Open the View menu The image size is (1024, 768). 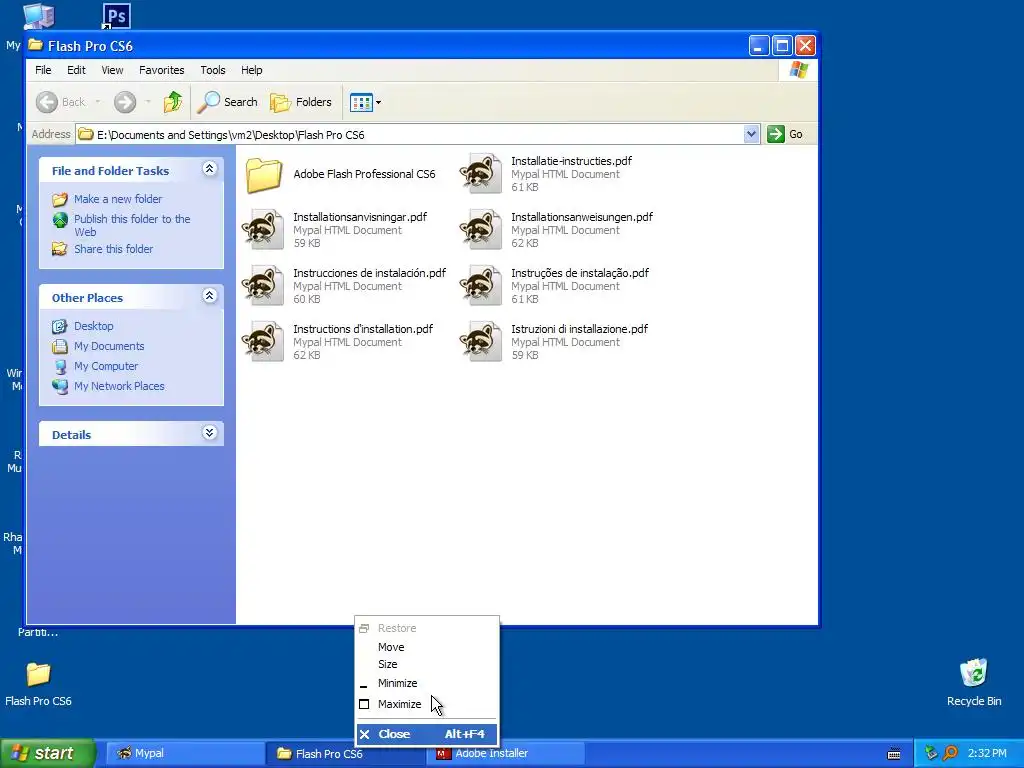[112, 70]
